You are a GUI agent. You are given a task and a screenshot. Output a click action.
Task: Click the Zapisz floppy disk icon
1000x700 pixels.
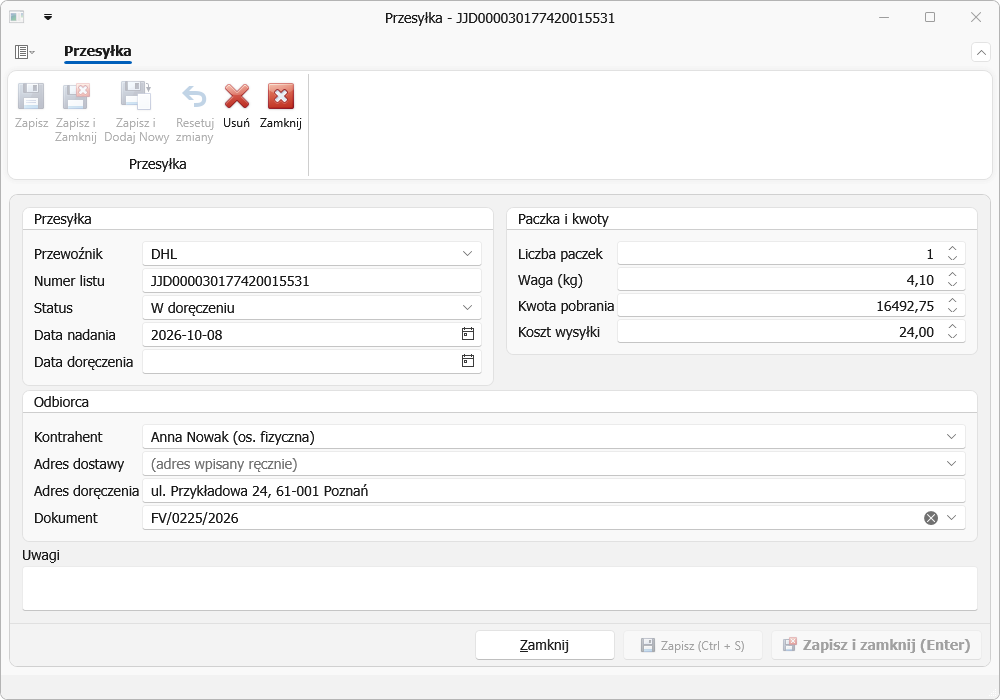[31, 97]
